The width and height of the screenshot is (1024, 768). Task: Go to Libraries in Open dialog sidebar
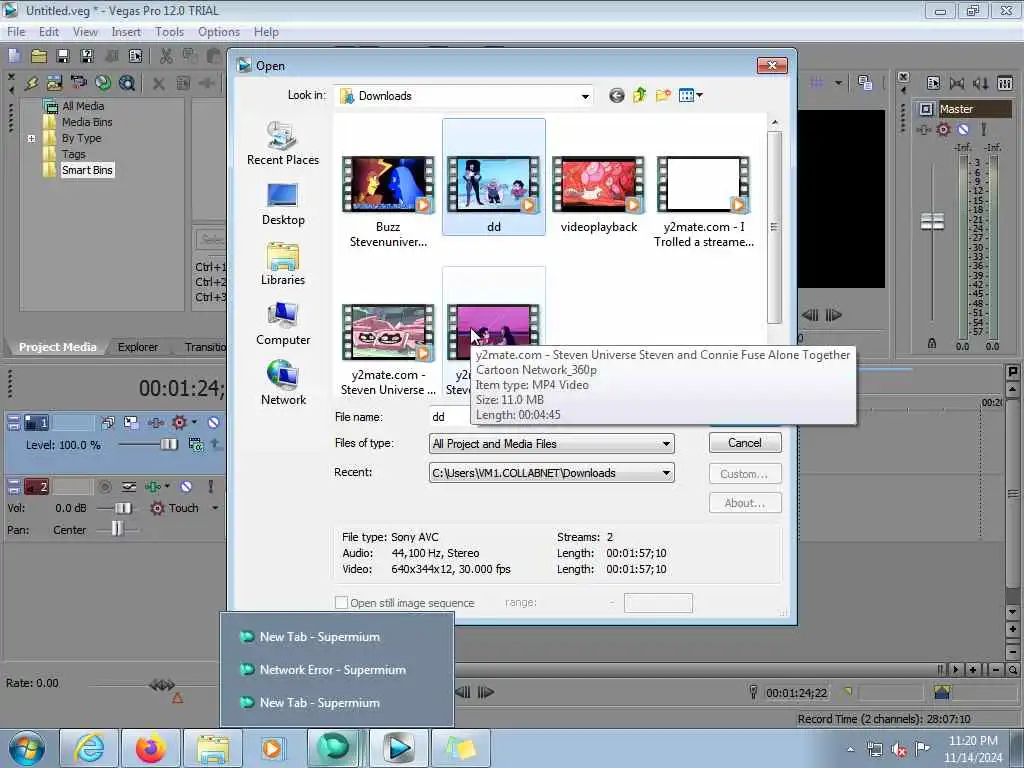pos(283,264)
